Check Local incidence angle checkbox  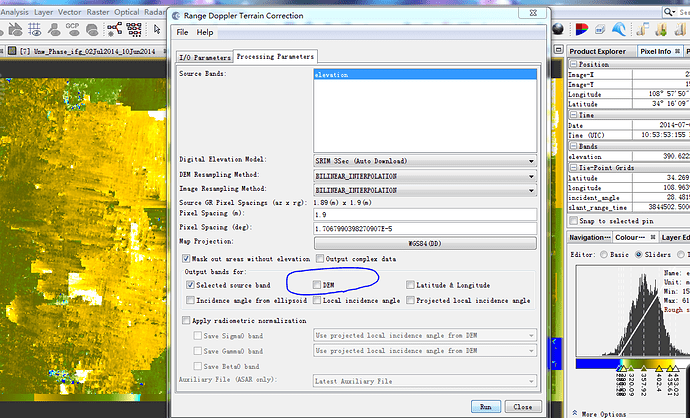point(317,301)
